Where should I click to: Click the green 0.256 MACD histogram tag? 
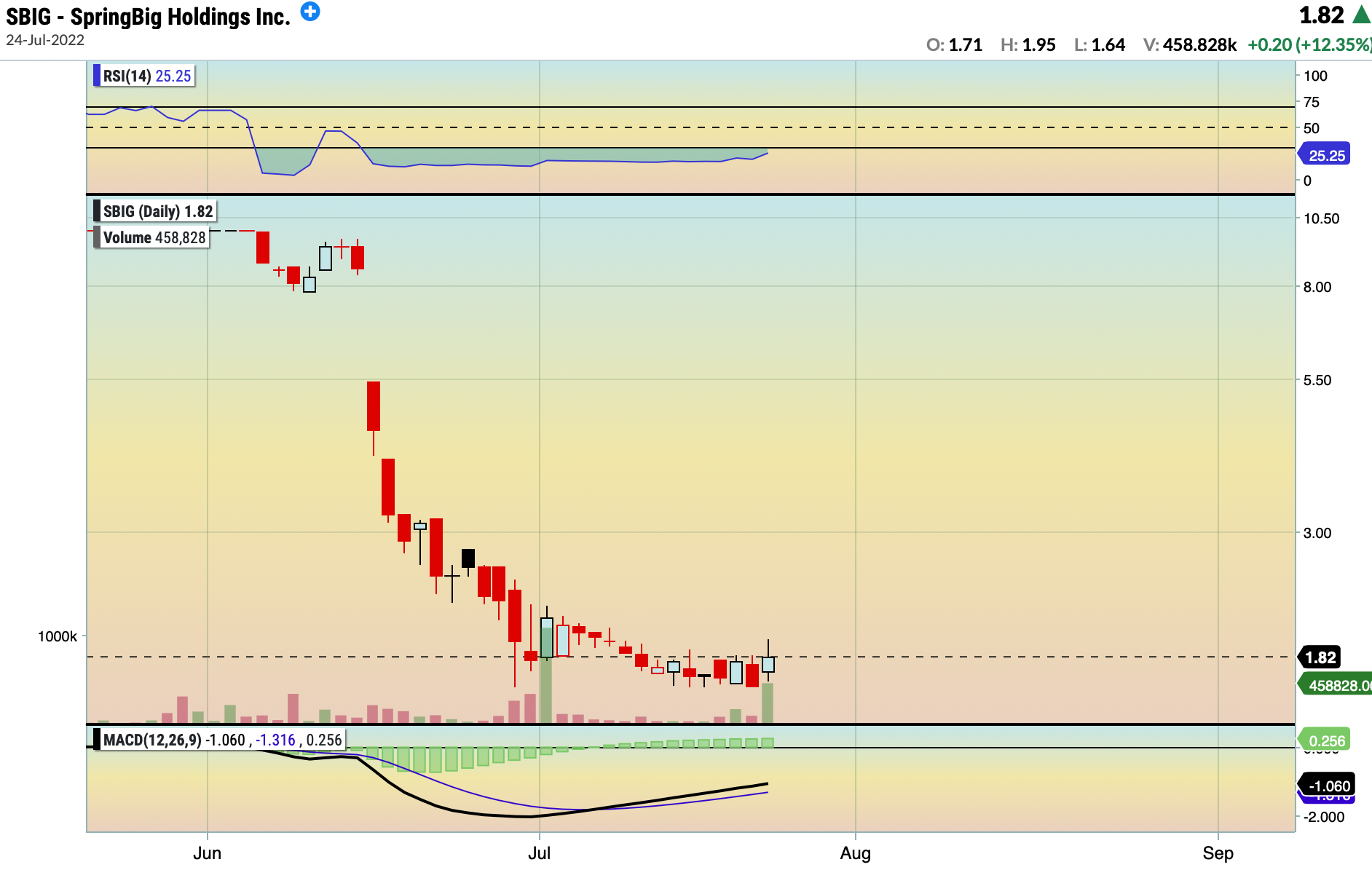[x=1325, y=740]
